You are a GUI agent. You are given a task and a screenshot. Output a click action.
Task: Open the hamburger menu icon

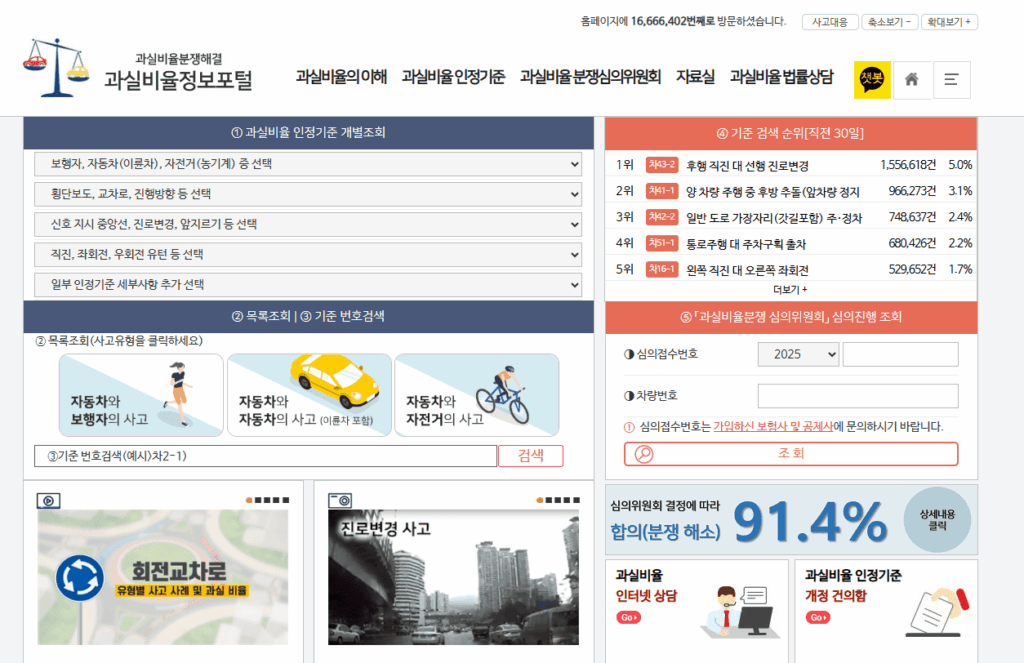coord(951,80)
